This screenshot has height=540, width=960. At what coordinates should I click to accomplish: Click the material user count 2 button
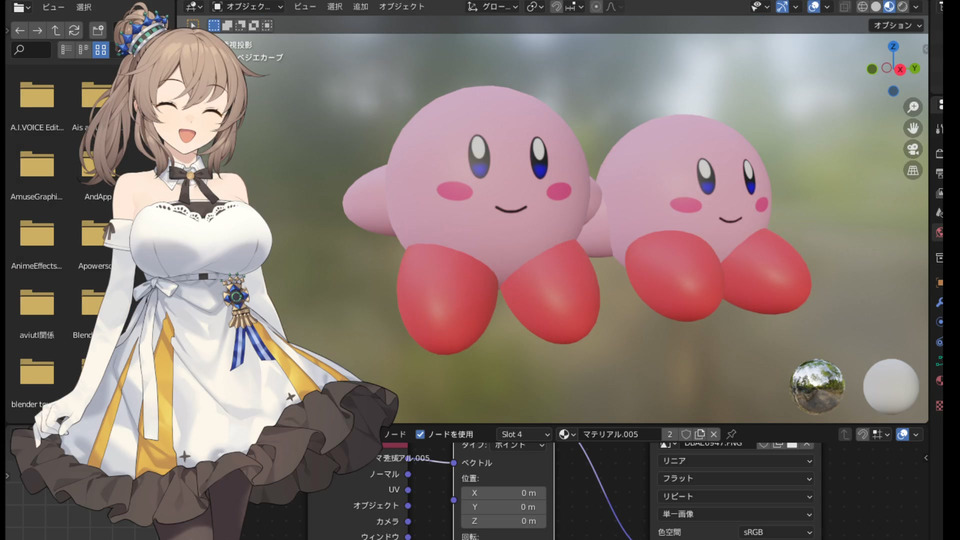coord(669,435)
